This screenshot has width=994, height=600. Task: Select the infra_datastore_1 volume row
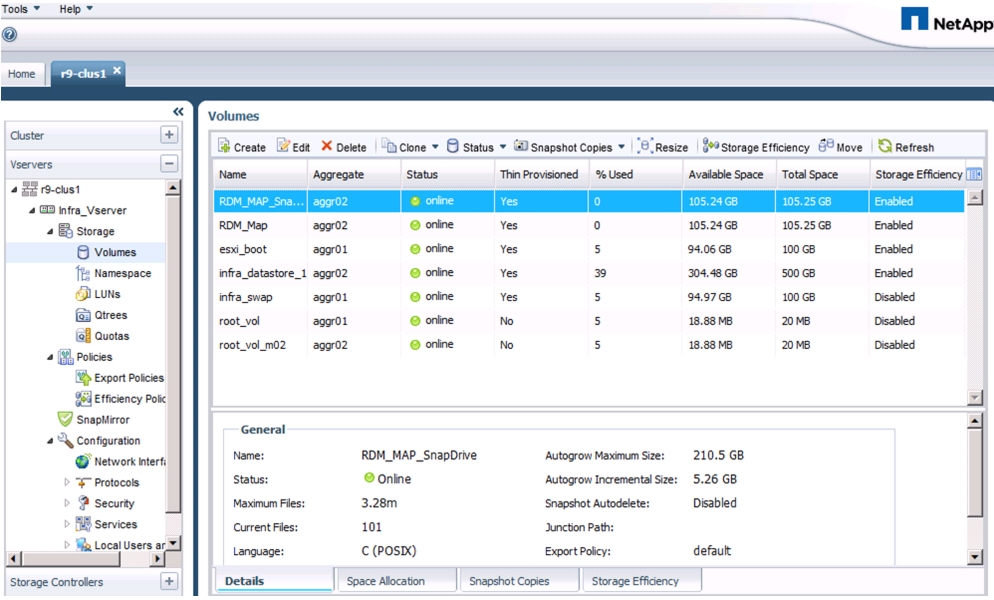point(589,273)
